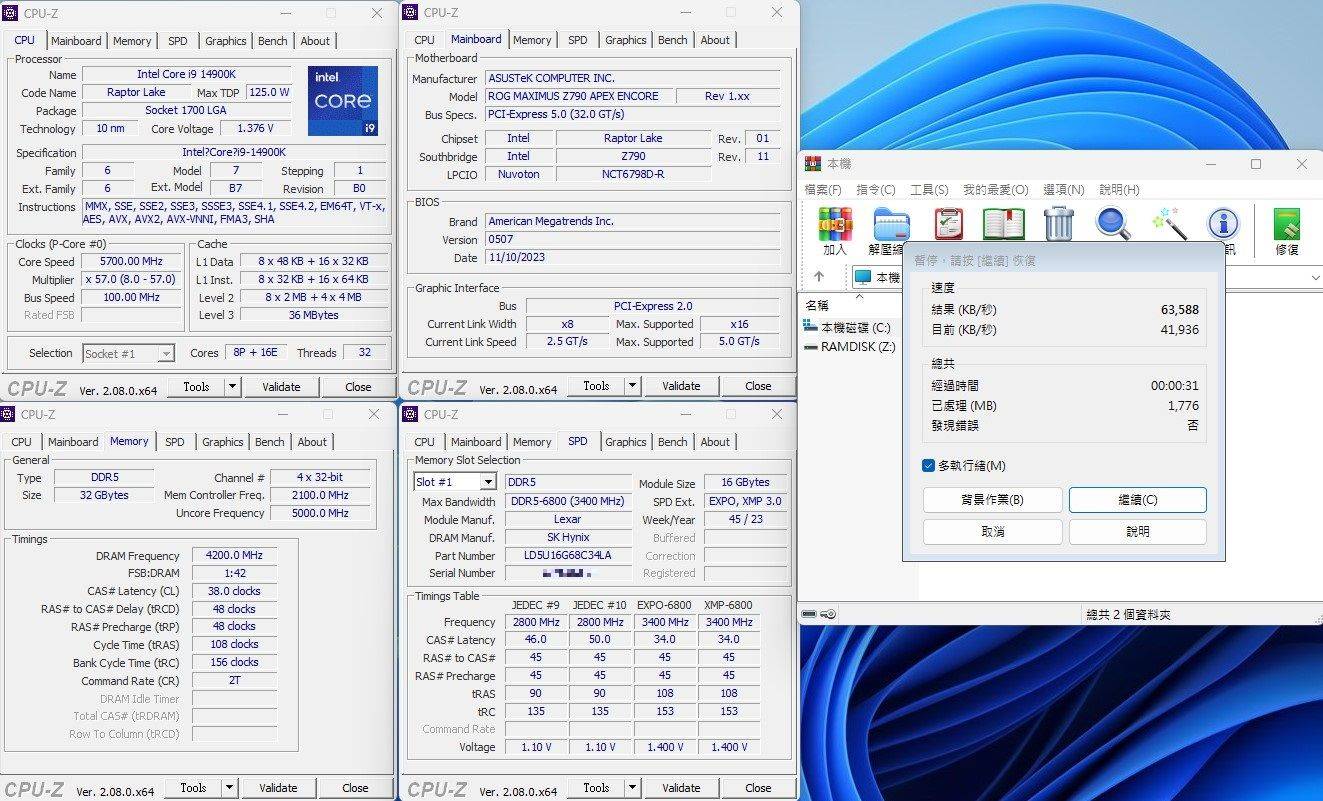Click Validate in the CPU-Z SPD window
This screenshot has height=801, width=1323.
click(x=681, y=788)
